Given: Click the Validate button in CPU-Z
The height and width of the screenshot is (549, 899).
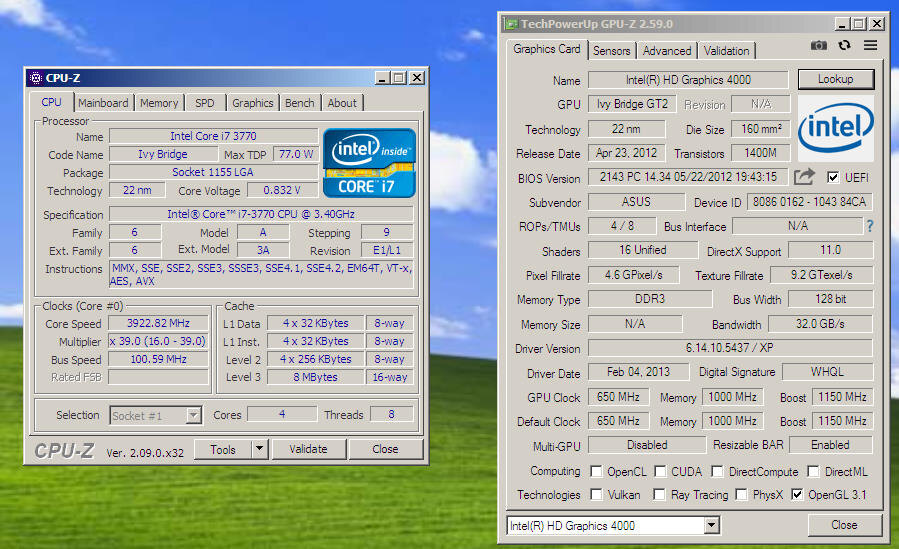Looking at the screenshot, I should click(x=308, y=449).
